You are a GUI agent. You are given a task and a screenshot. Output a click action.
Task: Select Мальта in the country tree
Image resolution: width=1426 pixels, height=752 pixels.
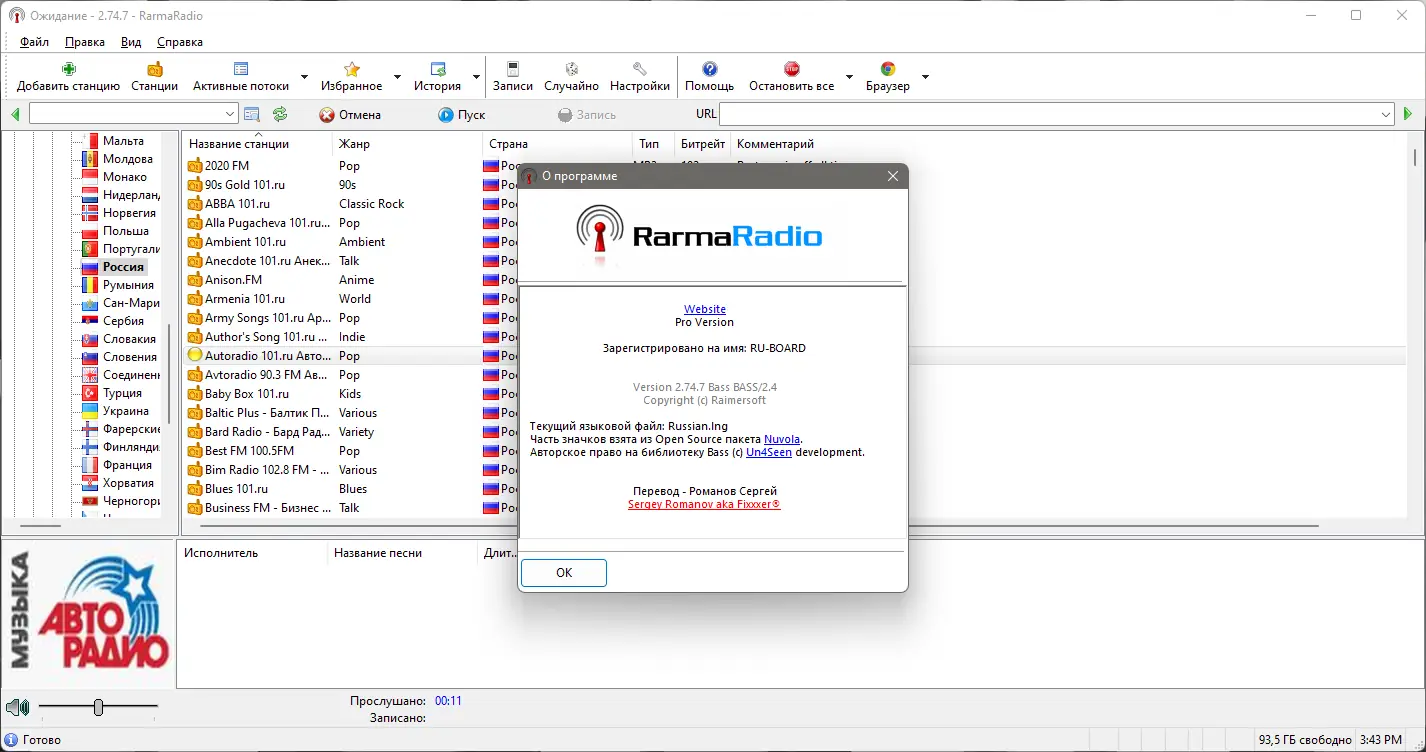click(123, 141)
